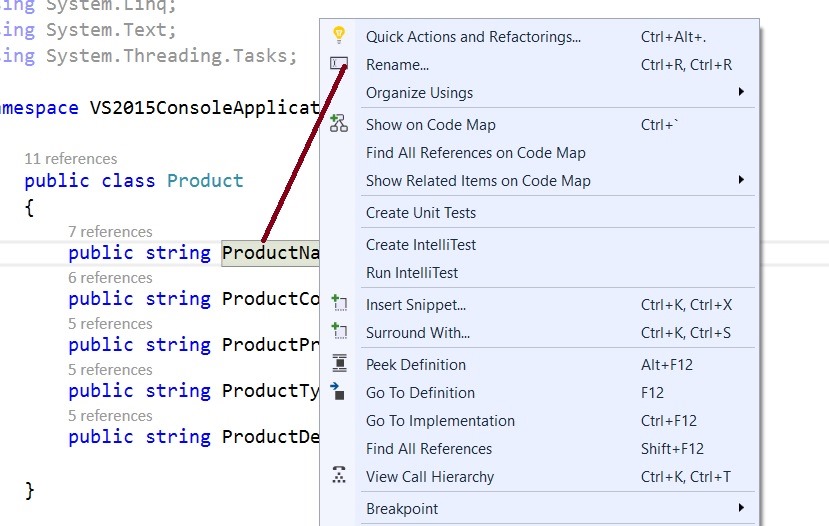The image size is (829, 526).
Task: Click the Go To Definition icon
Action: click(339, 392)
